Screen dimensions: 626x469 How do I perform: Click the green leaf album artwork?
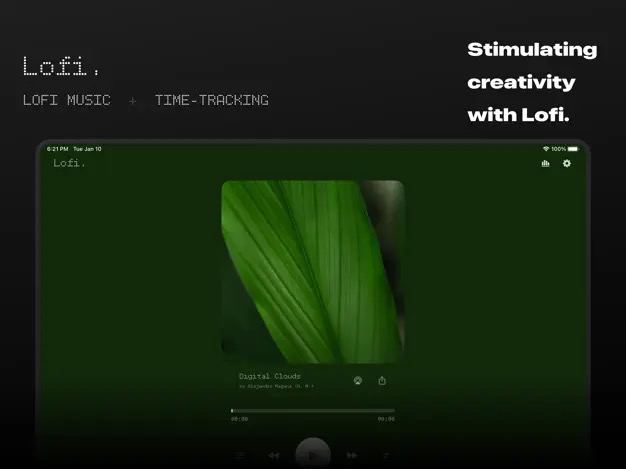313,272
